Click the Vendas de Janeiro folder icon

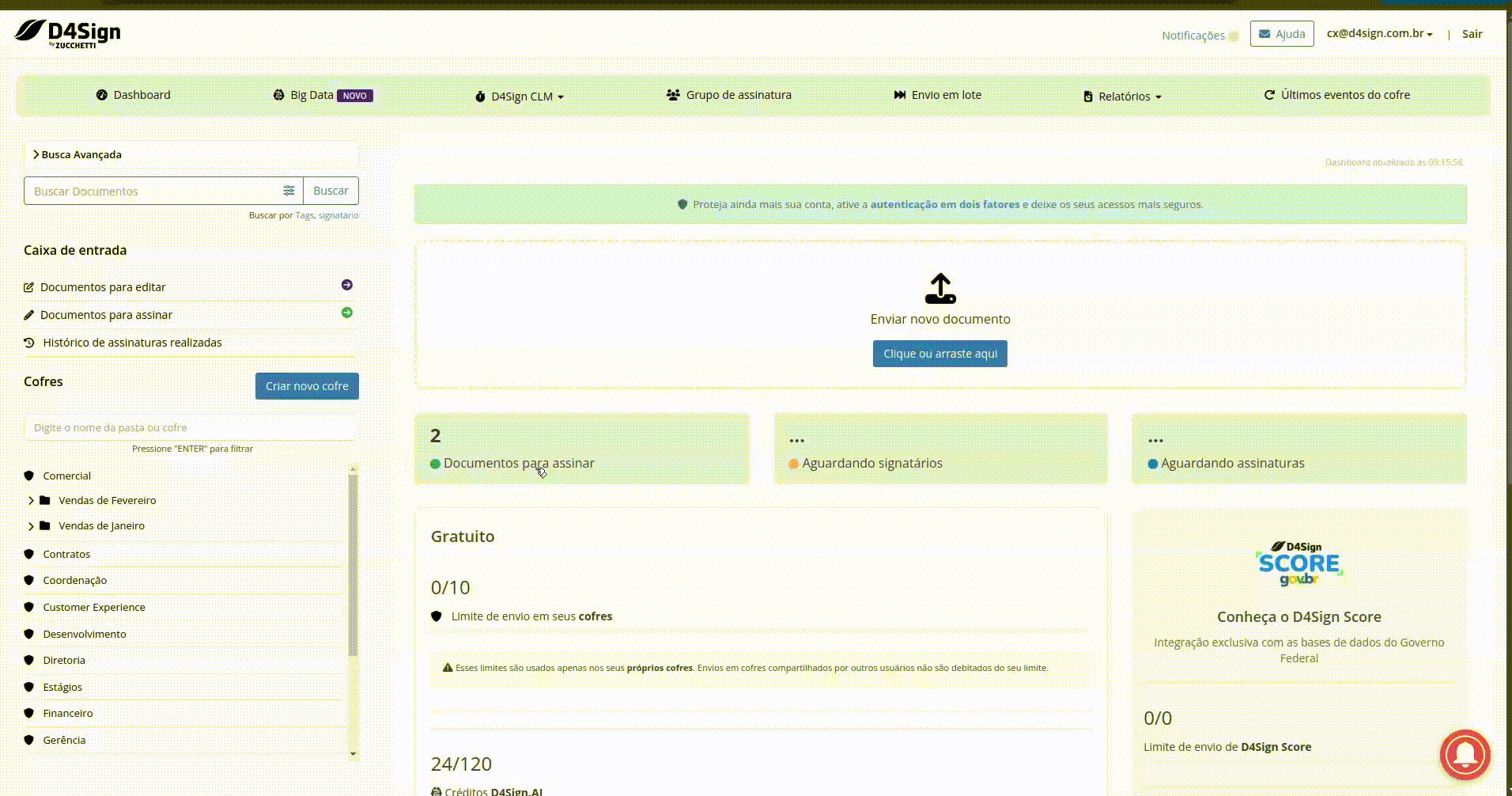[x=45, y=525]
